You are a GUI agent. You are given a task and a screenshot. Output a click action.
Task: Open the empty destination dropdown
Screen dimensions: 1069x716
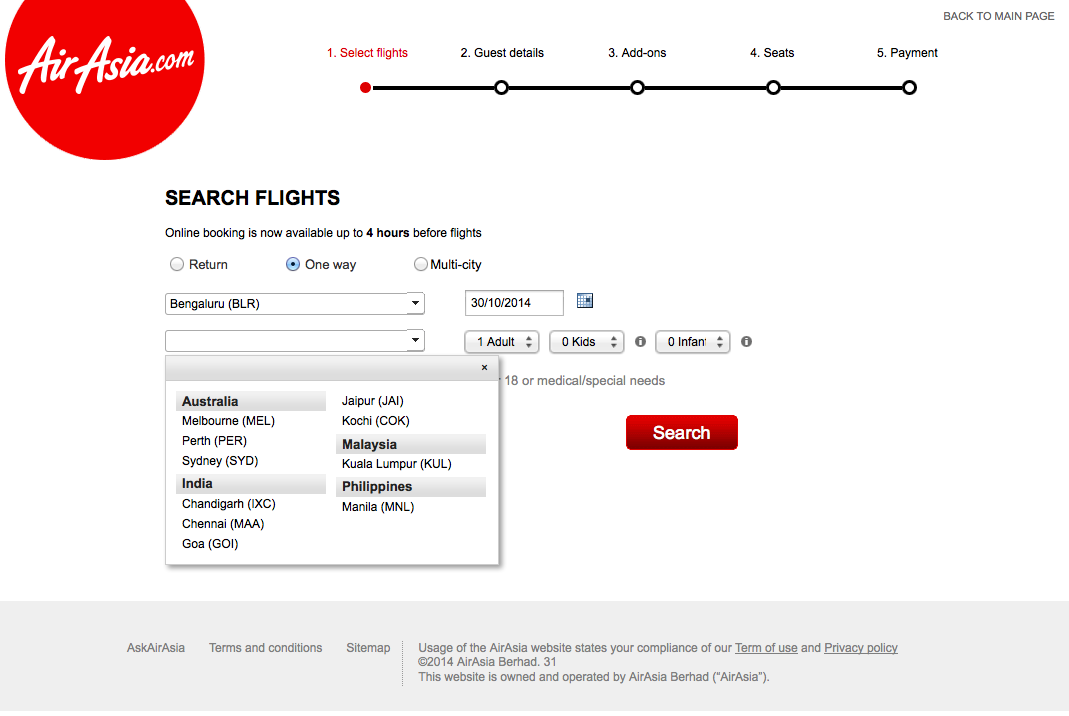(x=295, y=340)
